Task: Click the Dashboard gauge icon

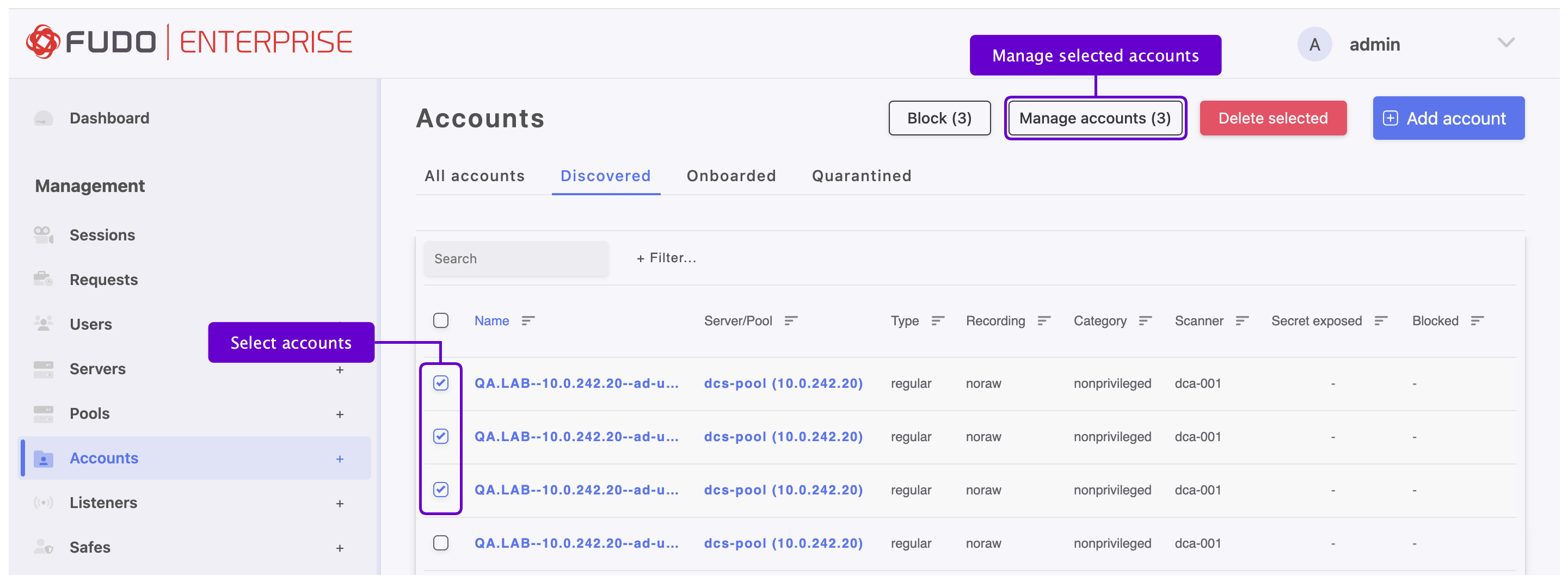Action: pos(43,118)
